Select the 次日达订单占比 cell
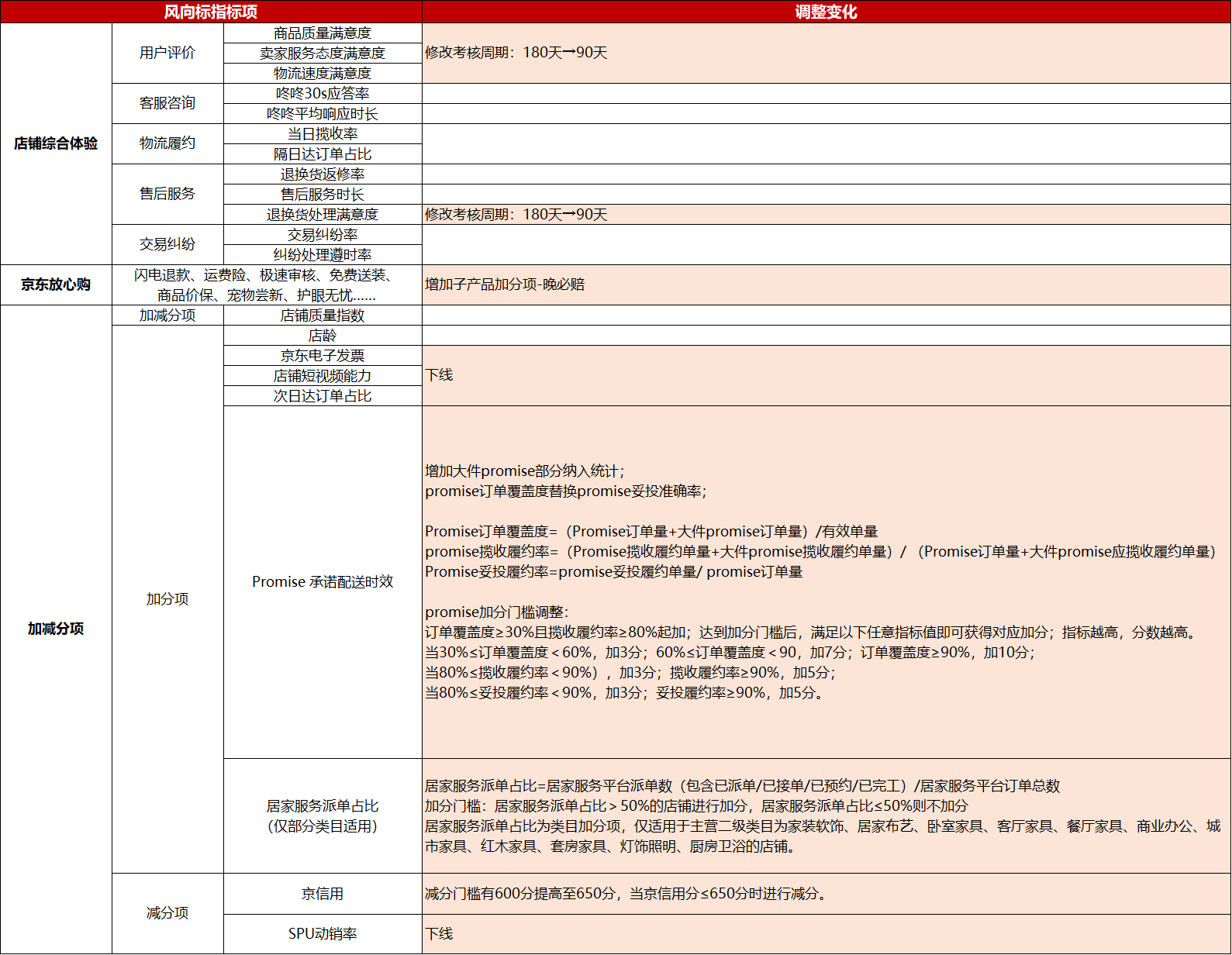1232x955 pixels. tap(323, 396)
